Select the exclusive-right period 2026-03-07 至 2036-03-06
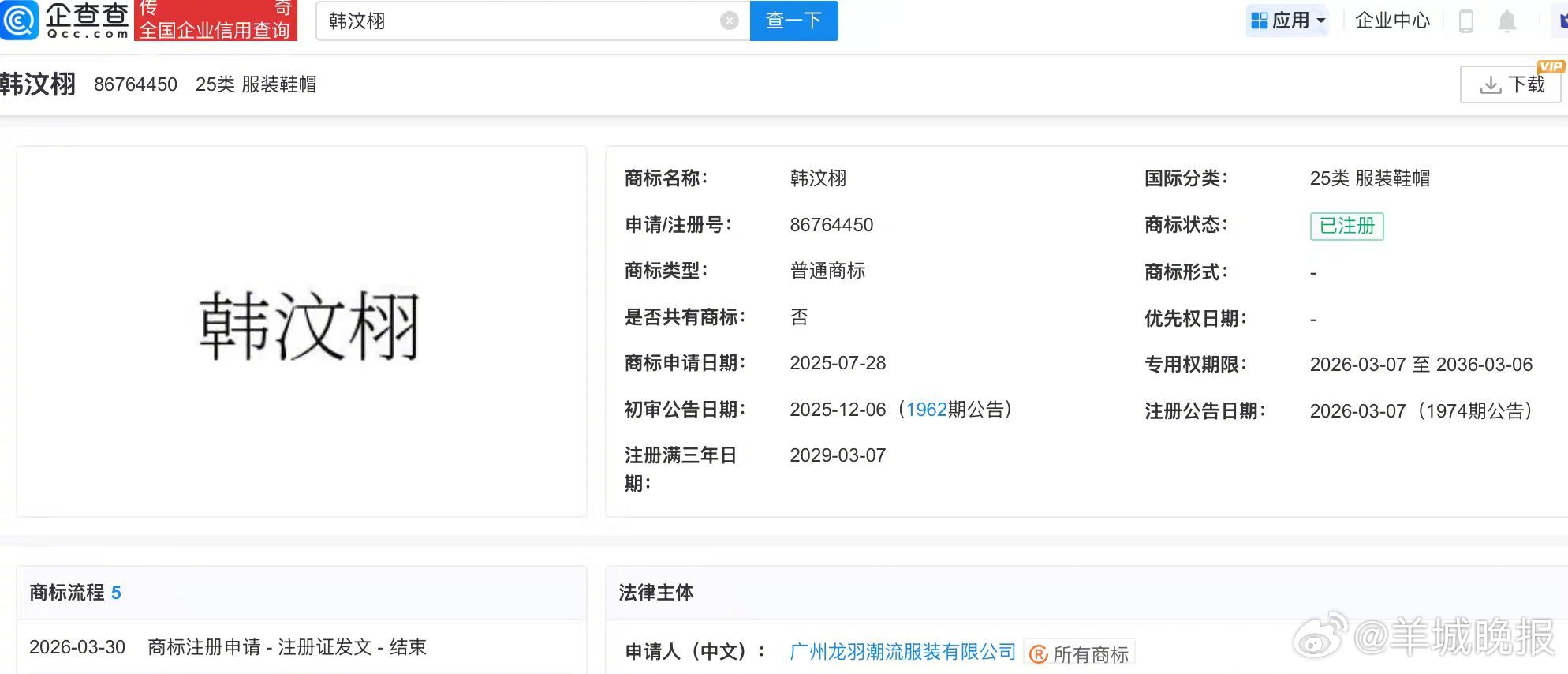 click(x=1421, y=365)
